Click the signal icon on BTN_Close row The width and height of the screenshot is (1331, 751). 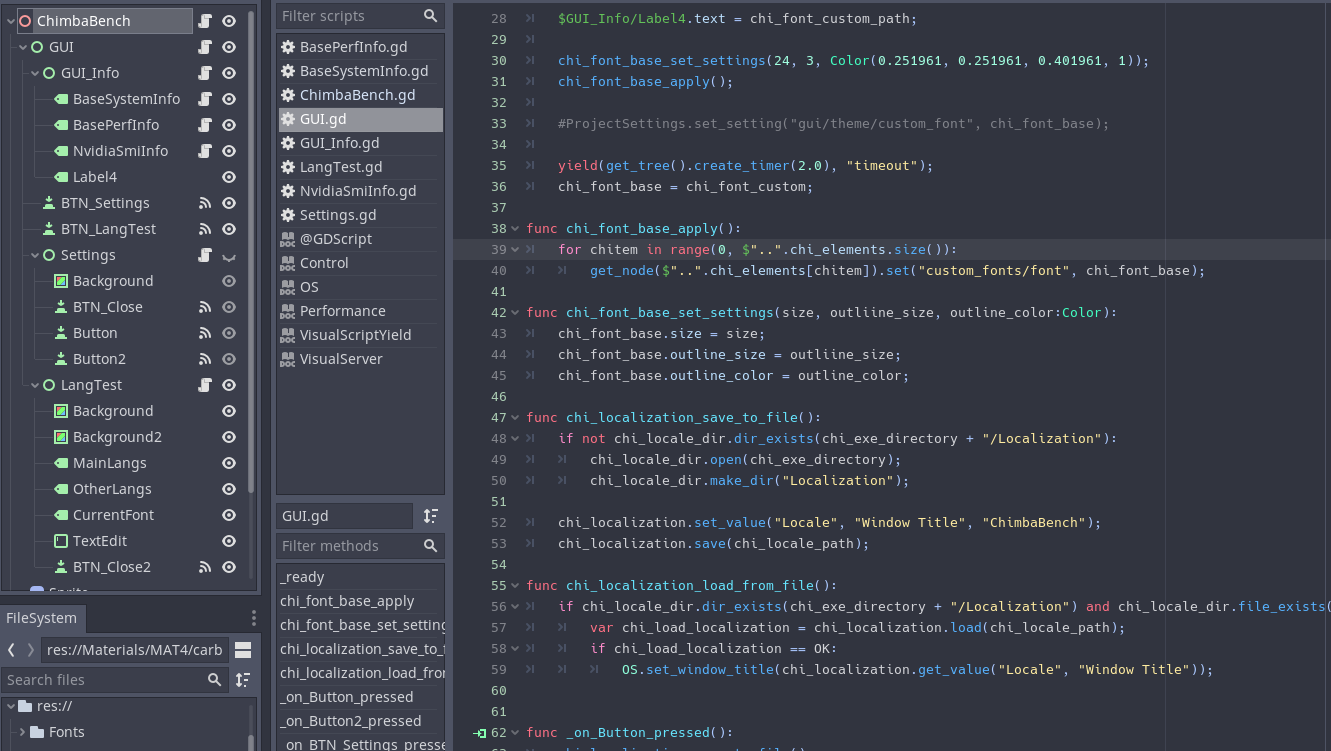pyautogui.click(x=205, y=307)
